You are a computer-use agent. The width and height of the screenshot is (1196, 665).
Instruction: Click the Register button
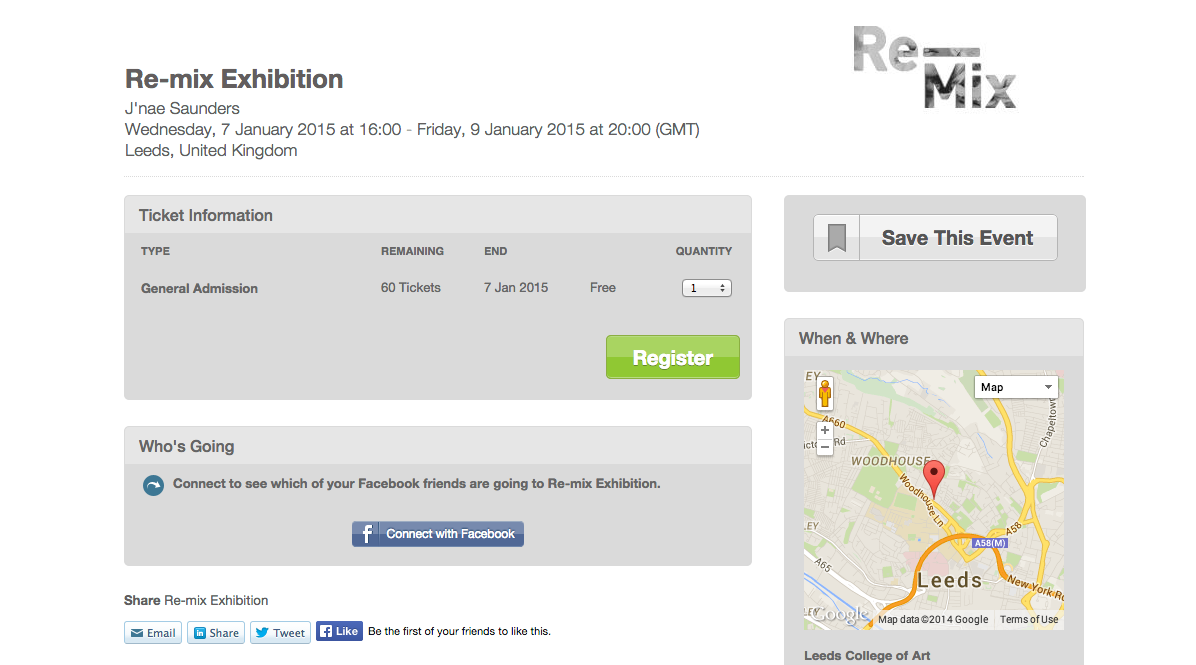pyautogui.click(x=673, y=357)
